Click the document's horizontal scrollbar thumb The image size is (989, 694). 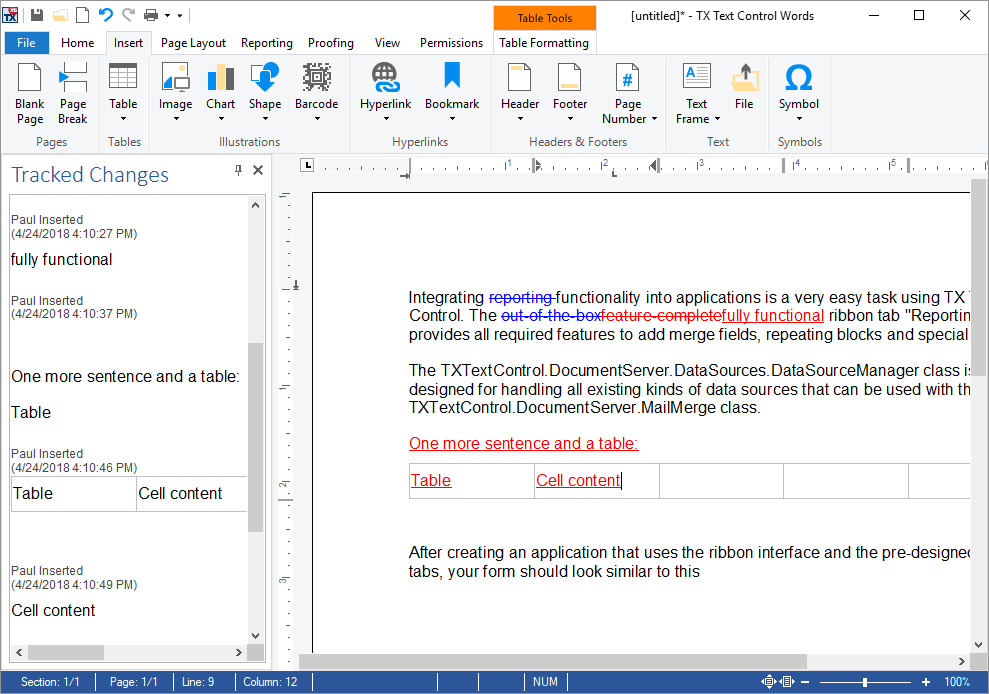[553, 661]
